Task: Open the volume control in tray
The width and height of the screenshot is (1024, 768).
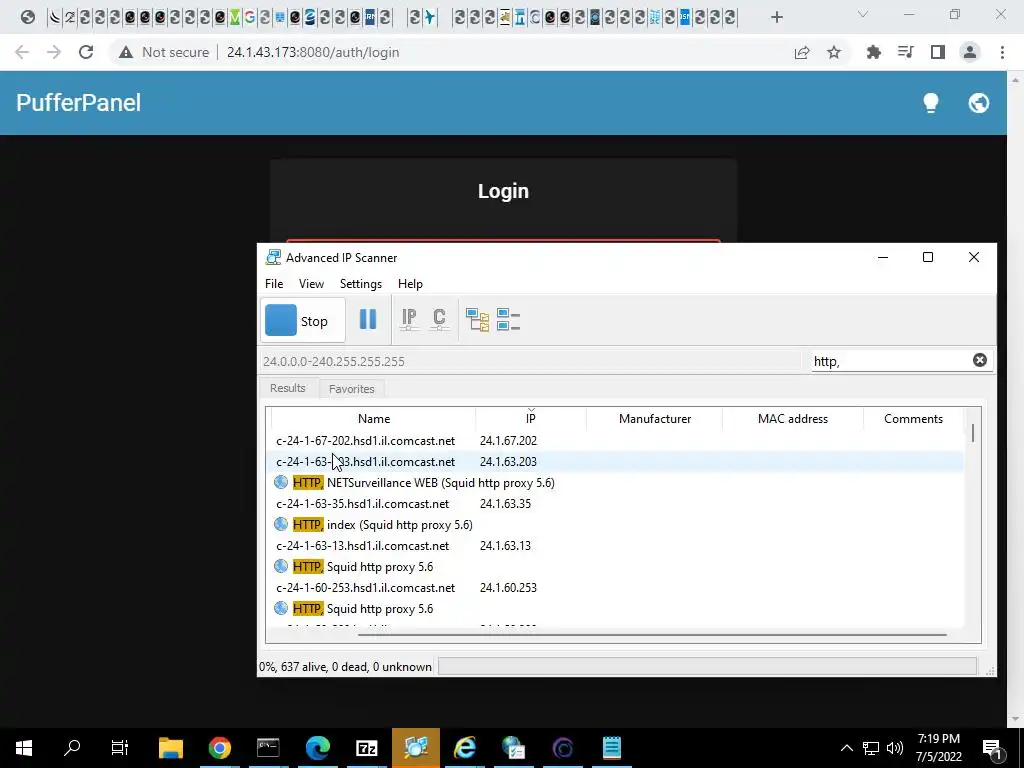Action: [895, 748]
